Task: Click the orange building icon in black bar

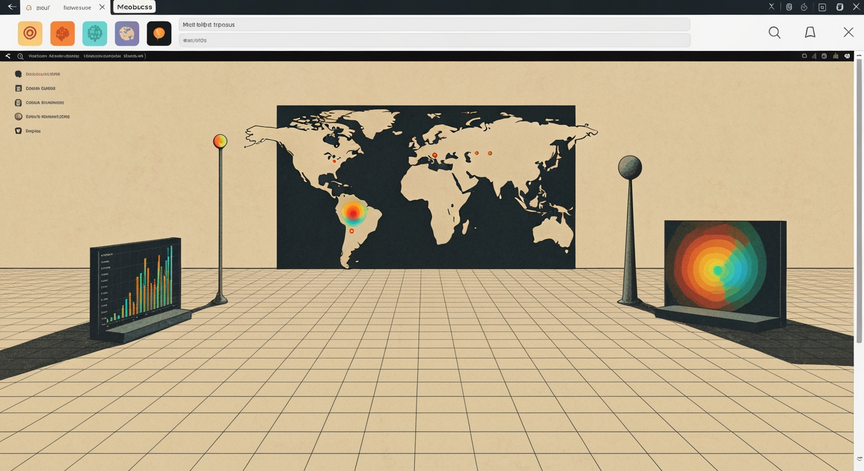Action: point(836,56)
